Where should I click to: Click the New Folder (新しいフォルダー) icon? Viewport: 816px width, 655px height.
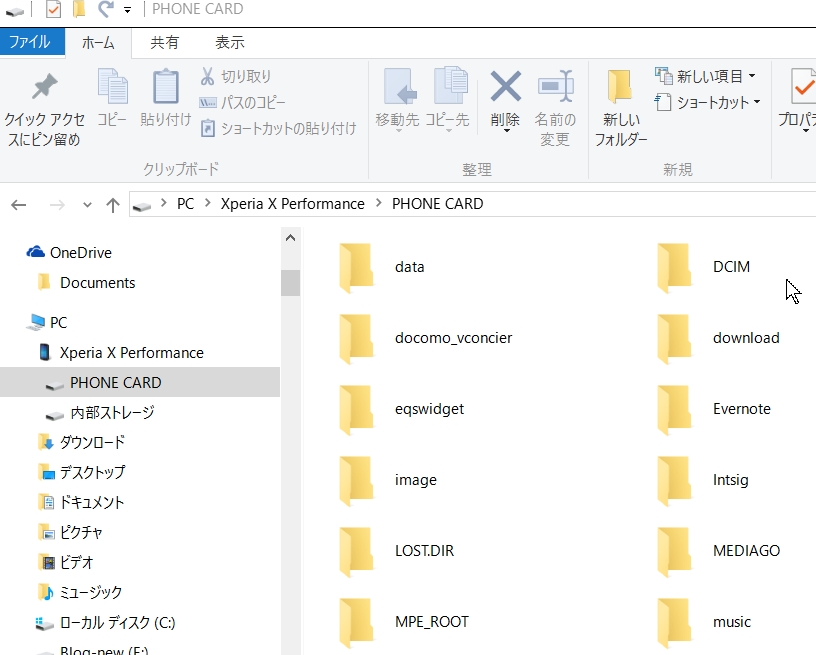click(x=620, y=87)
